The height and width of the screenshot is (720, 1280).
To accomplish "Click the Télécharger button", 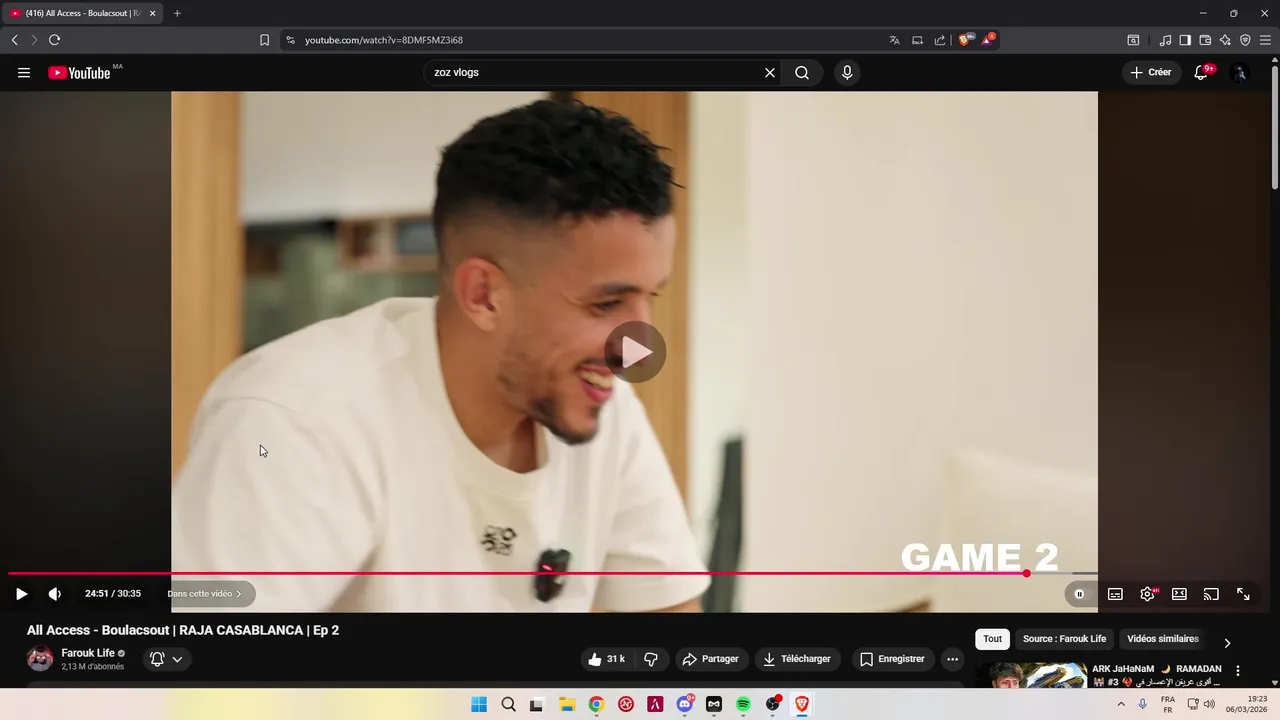I will [x=797, y=659].
